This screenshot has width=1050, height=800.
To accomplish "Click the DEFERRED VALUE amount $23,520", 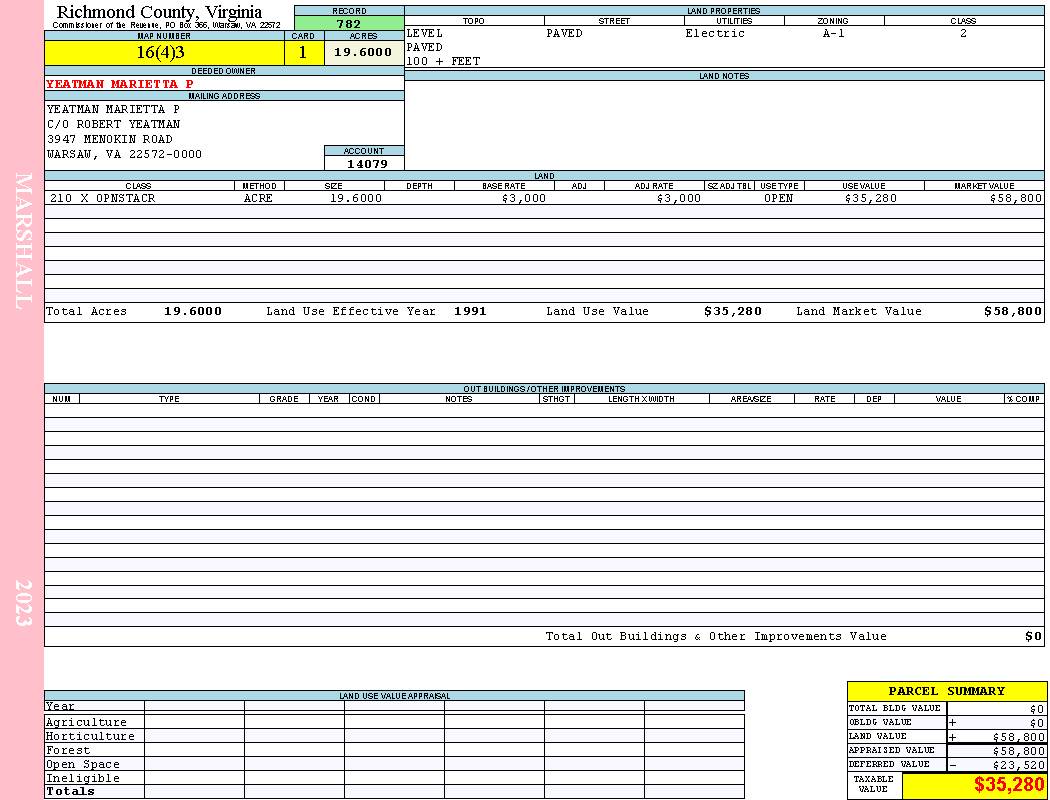I will (1019, 765).
